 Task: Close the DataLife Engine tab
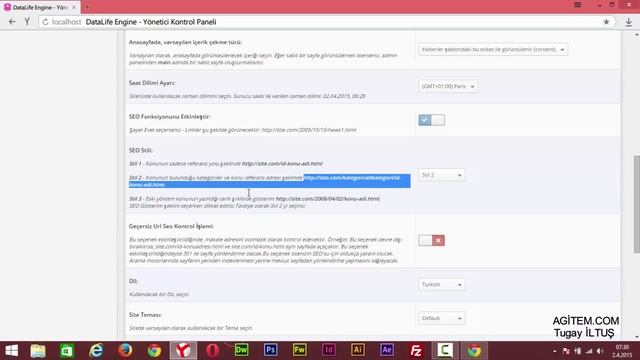pyautogui.click(x=74, y=7)
